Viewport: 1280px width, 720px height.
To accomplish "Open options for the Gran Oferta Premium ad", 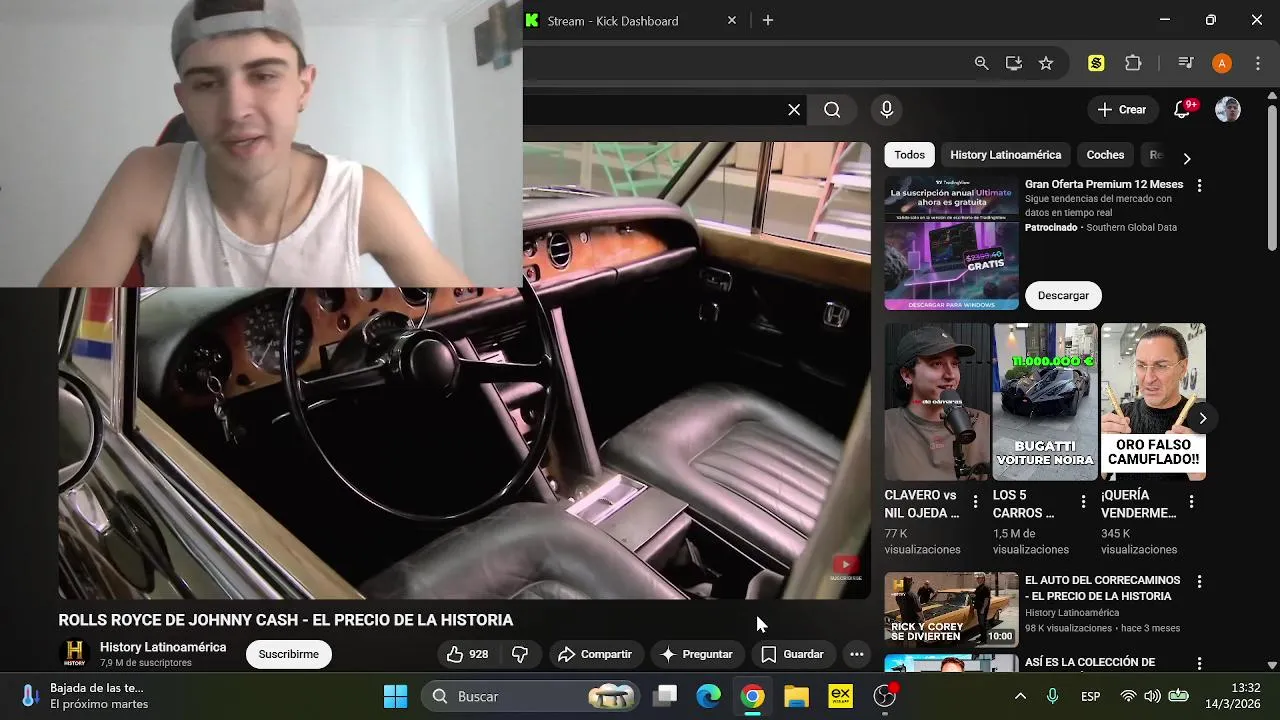I will point(1199,185).
